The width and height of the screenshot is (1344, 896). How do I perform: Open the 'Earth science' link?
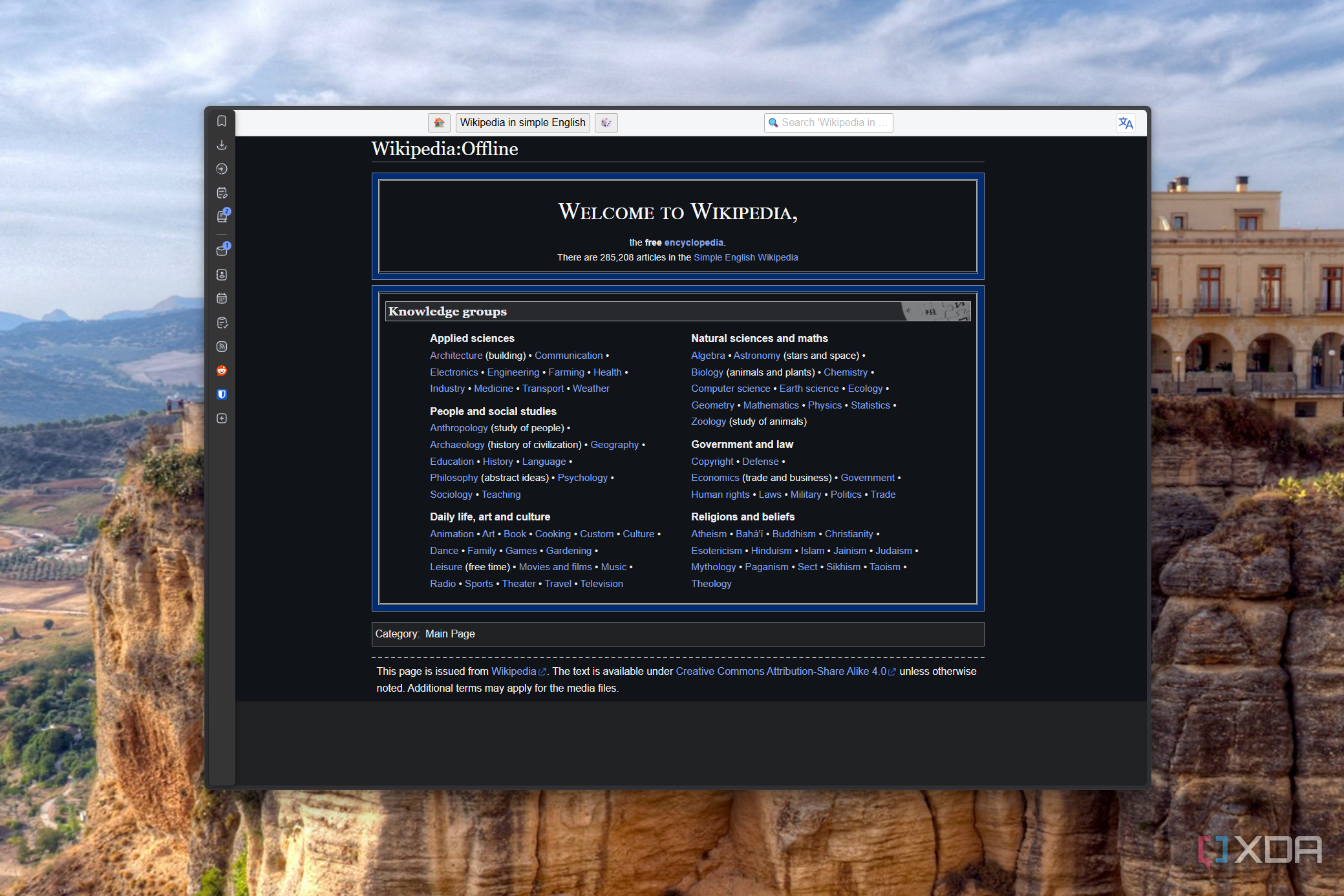(x=809, y=389)
